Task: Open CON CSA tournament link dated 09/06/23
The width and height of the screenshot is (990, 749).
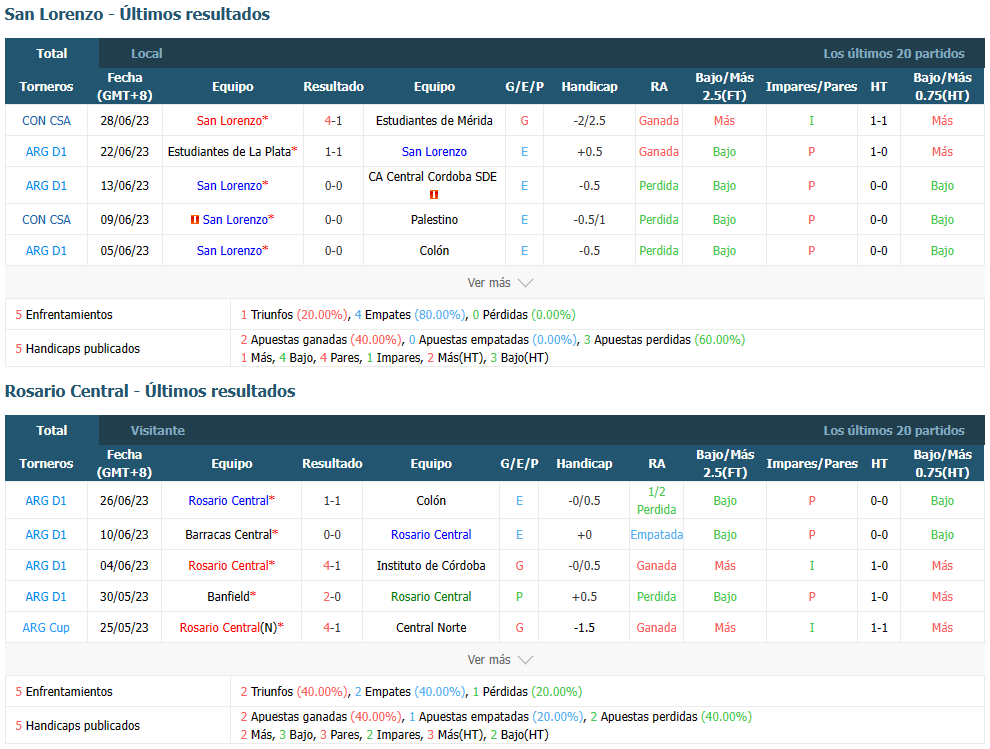Action: (x=46, y=220)
